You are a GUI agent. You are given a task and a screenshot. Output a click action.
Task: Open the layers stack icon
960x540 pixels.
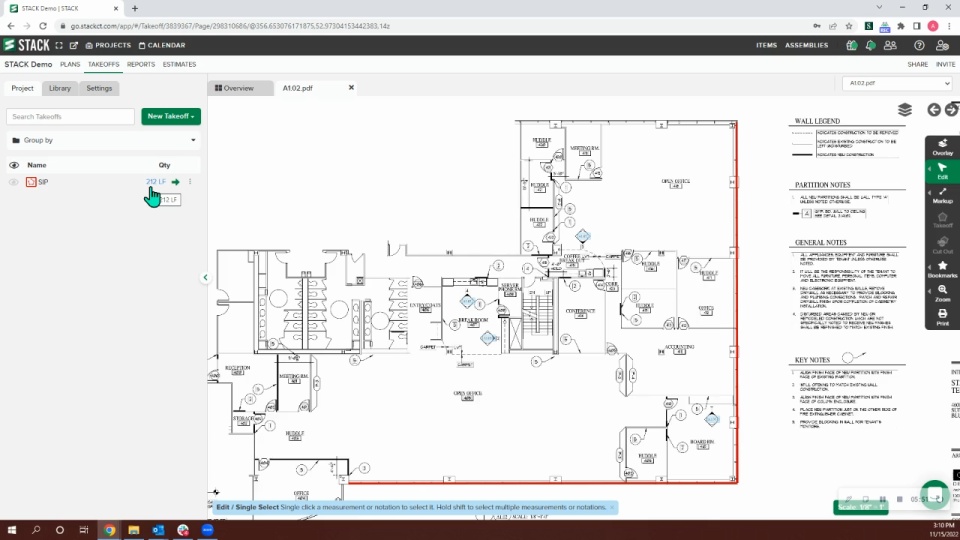coord(905,110)
